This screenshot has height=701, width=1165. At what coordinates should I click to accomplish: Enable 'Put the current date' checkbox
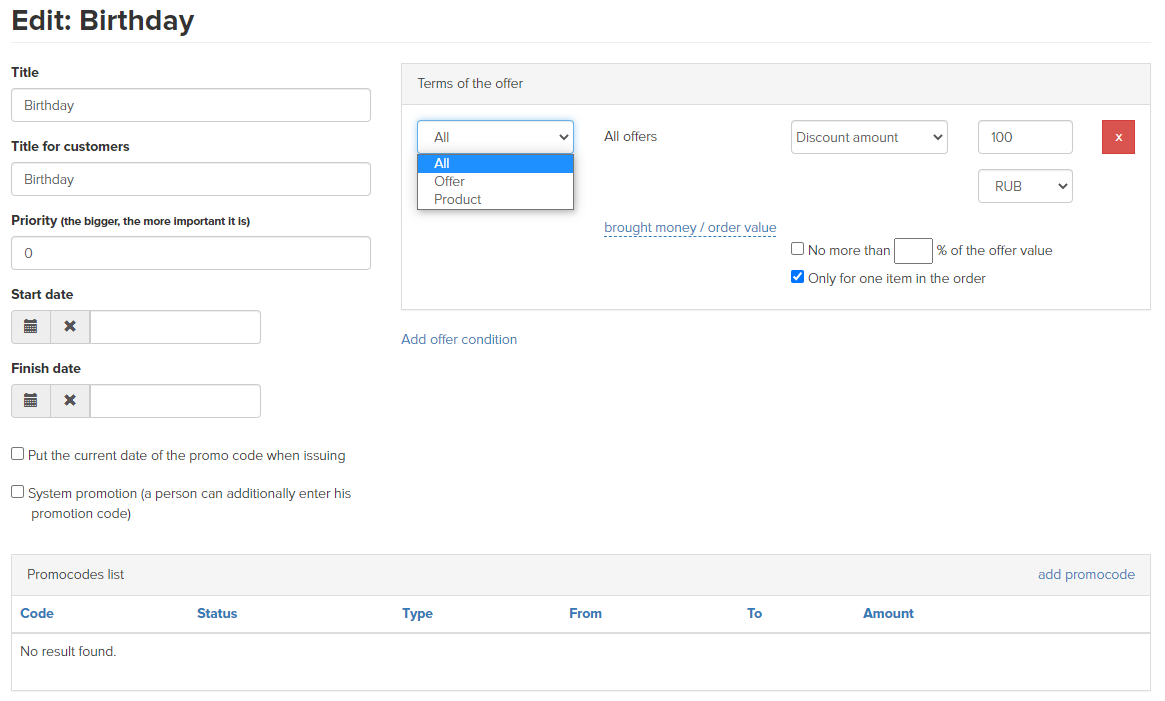pyautogui.click(x=18, y=454)
